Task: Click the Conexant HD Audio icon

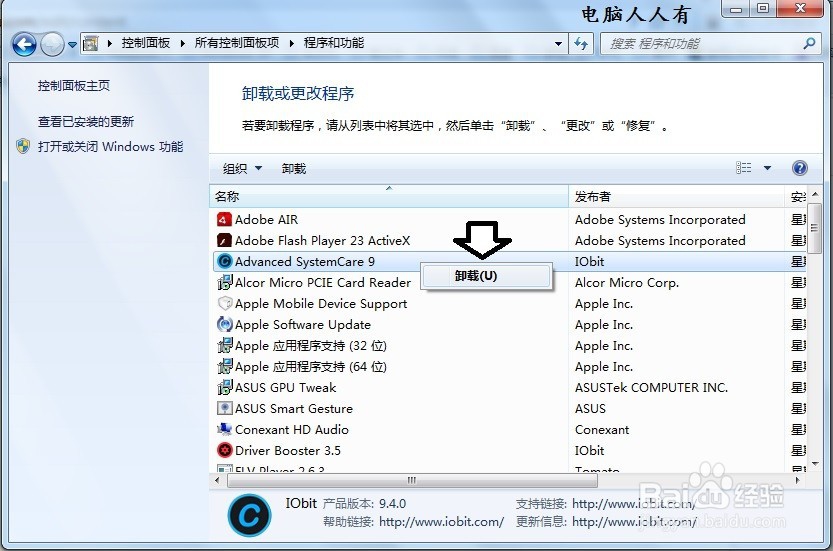Action: pos(225,429)
